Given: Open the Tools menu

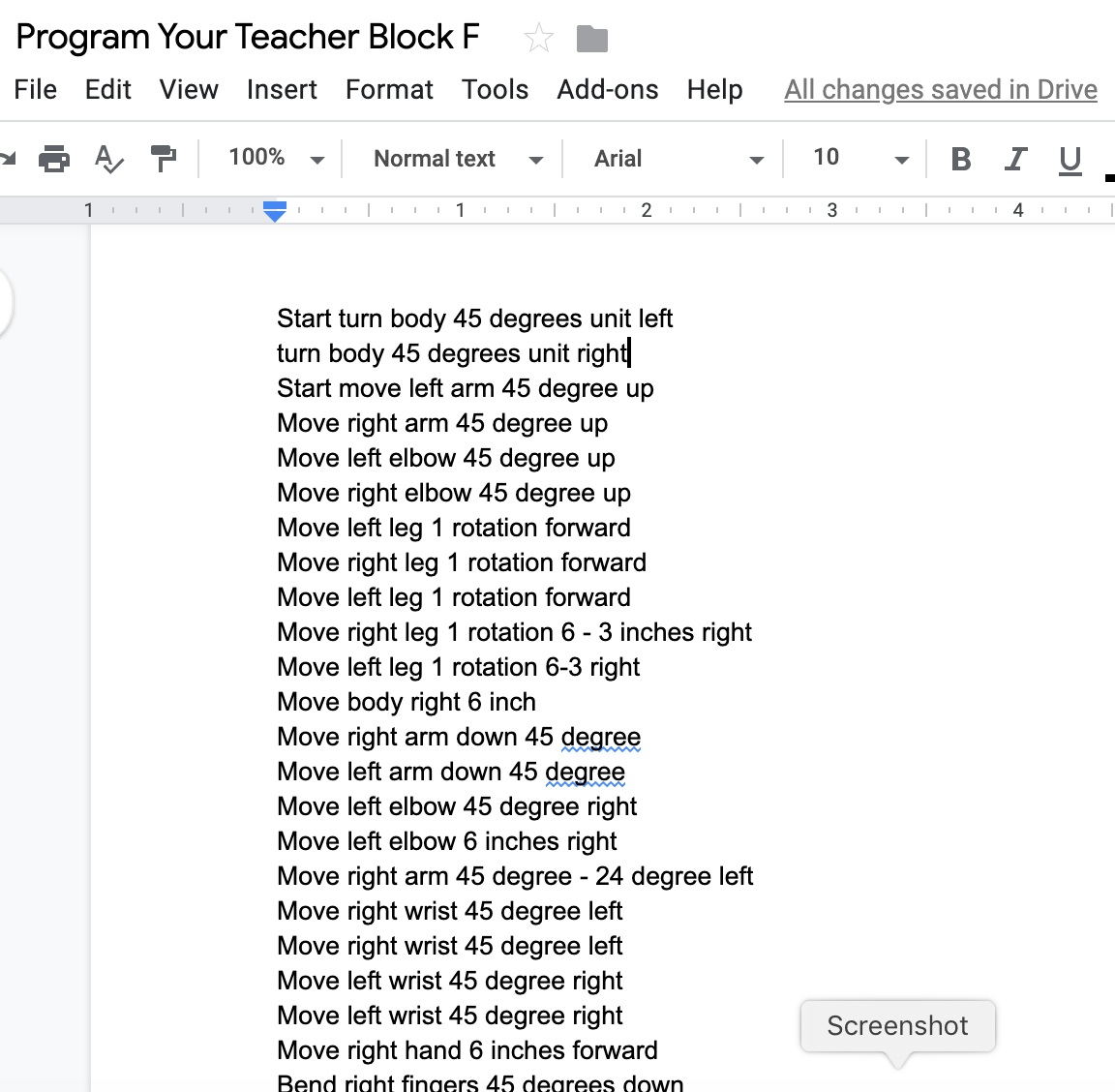Looking at the screenshot, I should pyautogui.click(x=495, y=89).
